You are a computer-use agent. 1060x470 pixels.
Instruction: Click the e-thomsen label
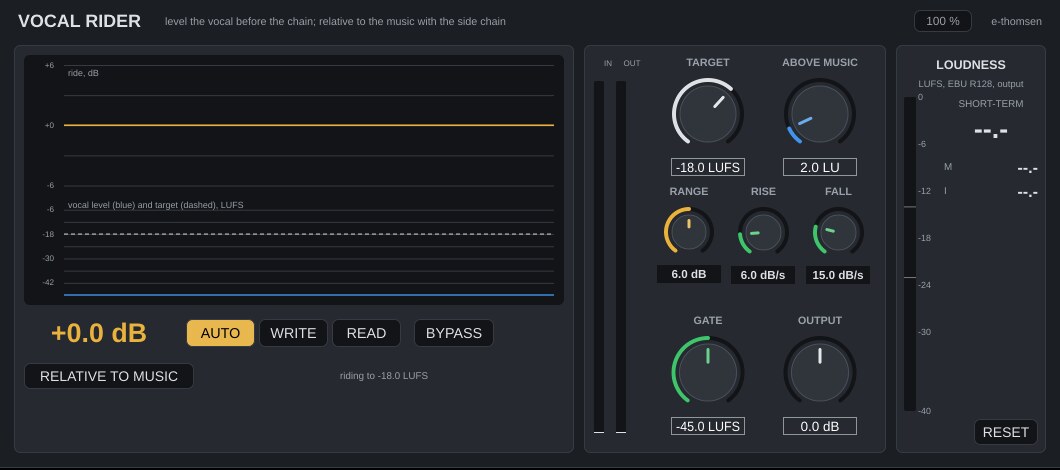tap(1016, 21)
